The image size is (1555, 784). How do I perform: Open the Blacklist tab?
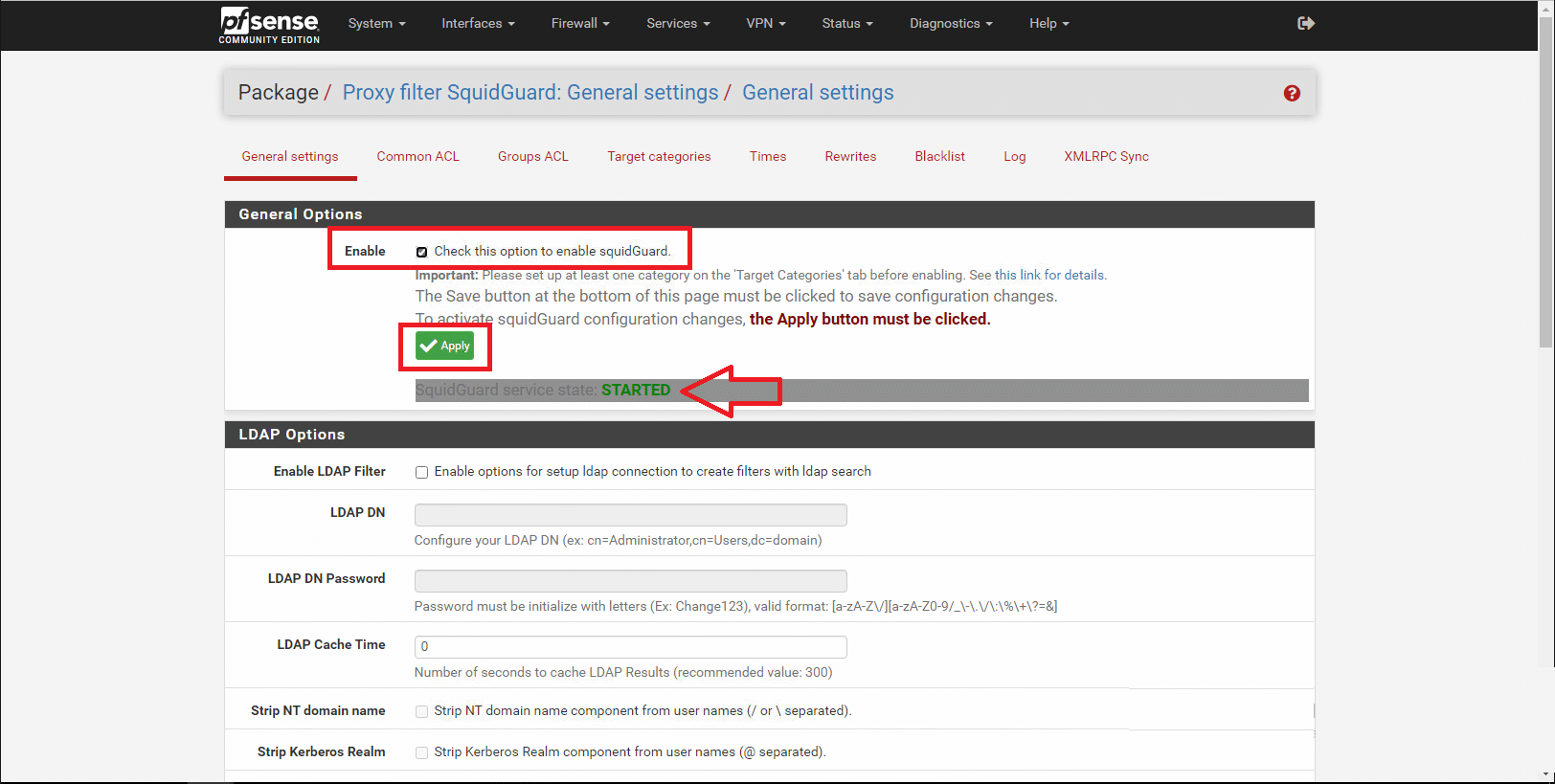tap(939, 156)
